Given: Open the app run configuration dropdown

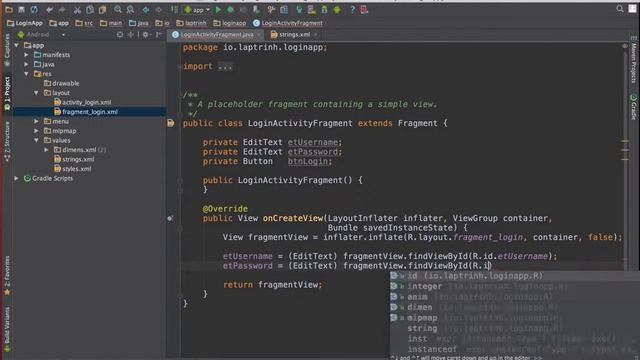Looking at the screenshot, I should coord(197,9).
